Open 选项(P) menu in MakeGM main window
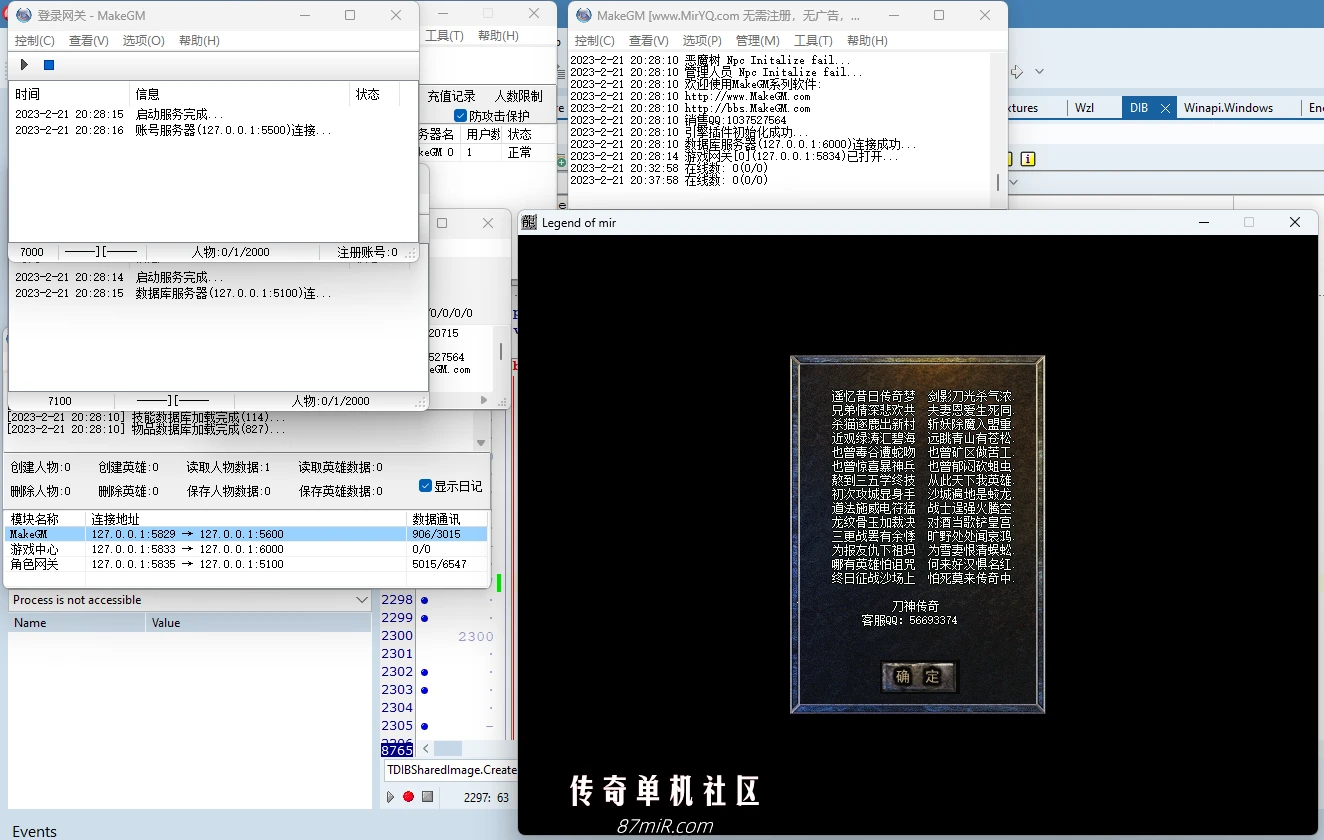Viewport: 1324px width, 840px height. 702,41
